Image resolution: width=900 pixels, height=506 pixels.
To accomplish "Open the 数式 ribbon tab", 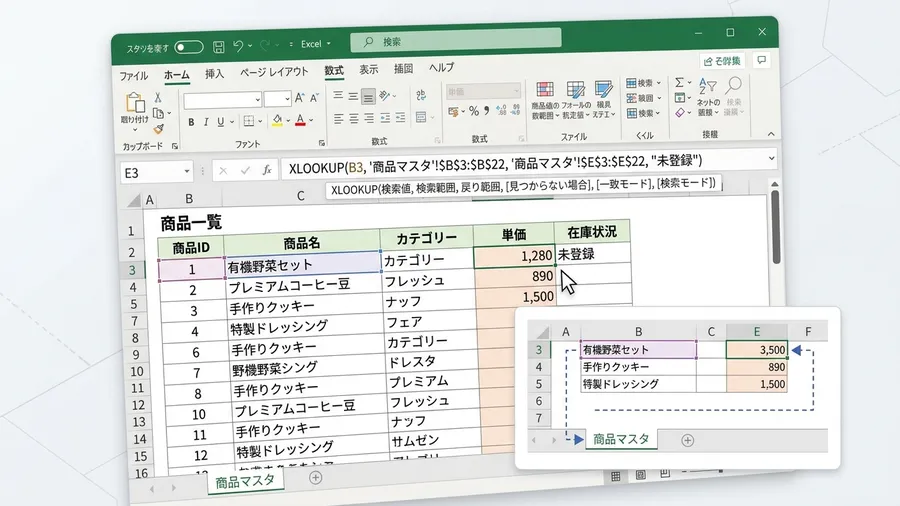I will point(334,71).
